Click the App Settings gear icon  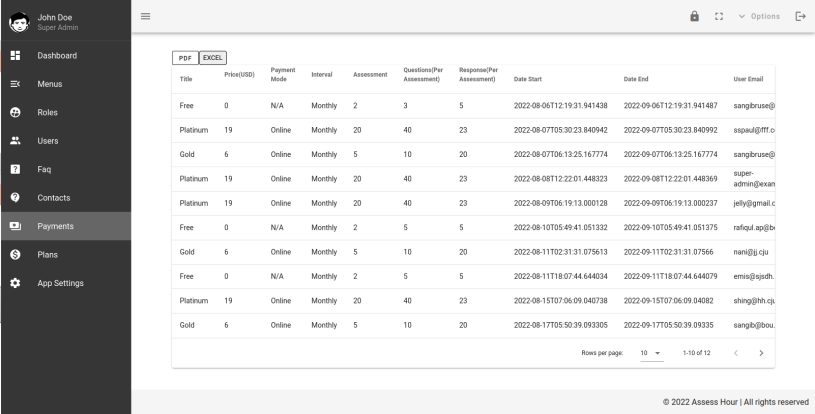(x=15, y=283)
